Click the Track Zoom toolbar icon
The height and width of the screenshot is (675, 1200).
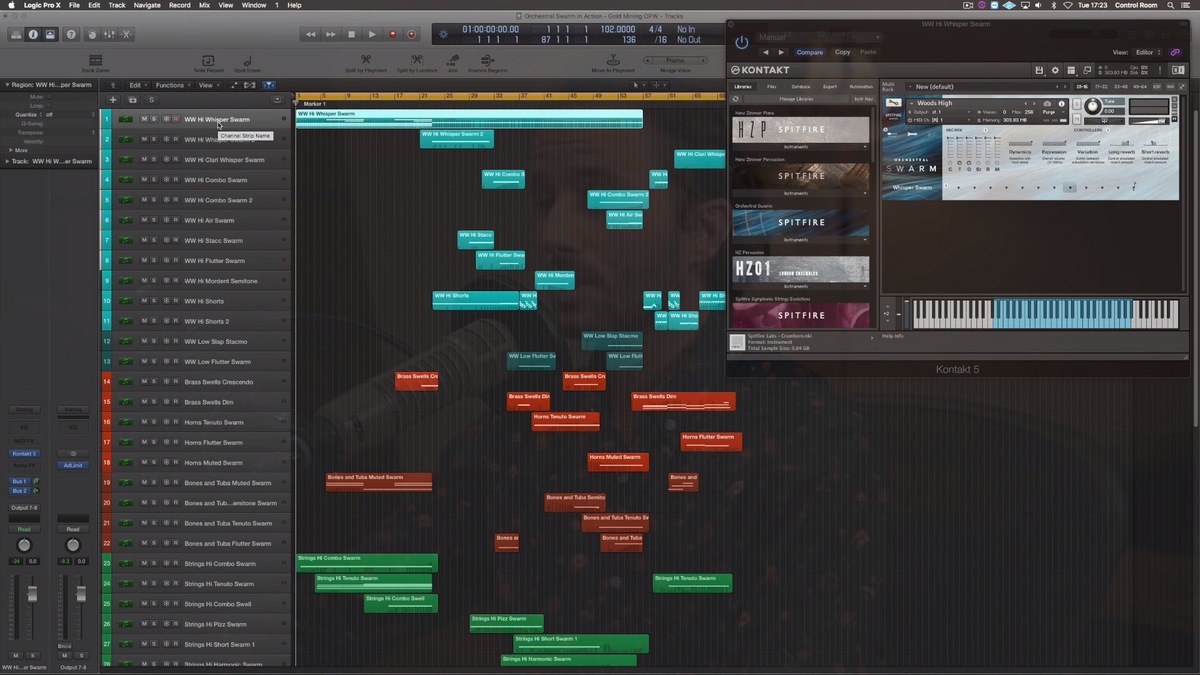coord(95,60)
